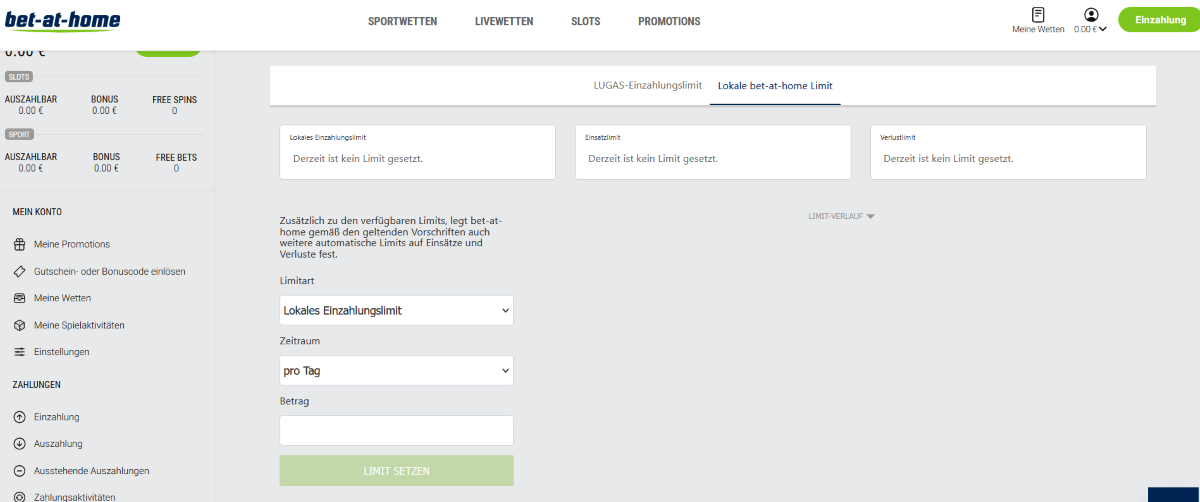
Task: Open sidebar Einzahlung link
Action: 57,417
